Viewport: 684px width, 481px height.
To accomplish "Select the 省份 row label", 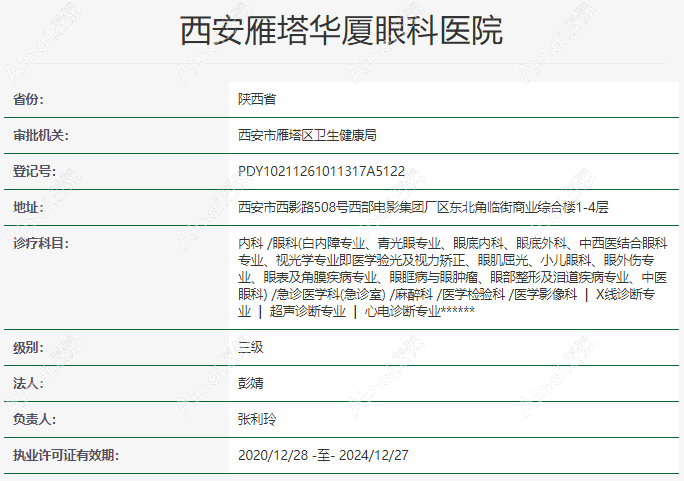I will pyautogui.click(x=29, y=100).
